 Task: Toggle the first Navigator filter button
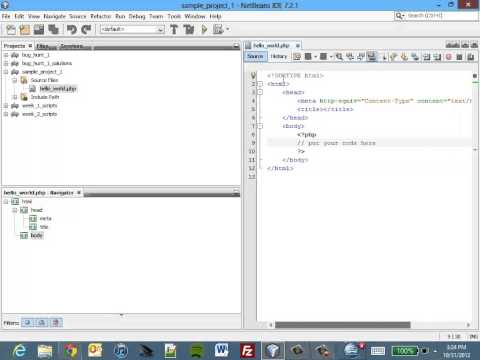coord(28,323)
